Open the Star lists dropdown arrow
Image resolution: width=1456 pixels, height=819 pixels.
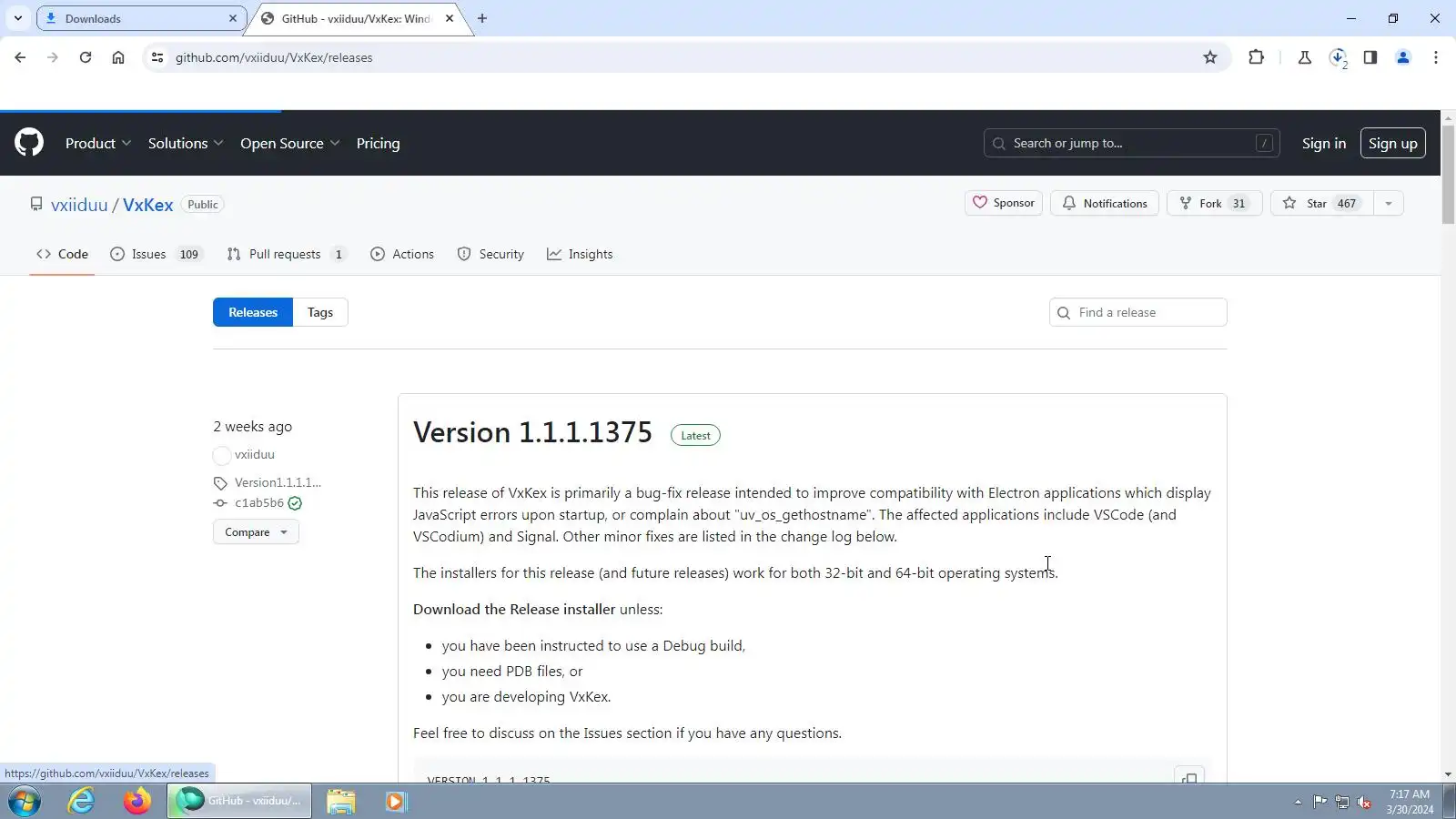coord(1389,204)
